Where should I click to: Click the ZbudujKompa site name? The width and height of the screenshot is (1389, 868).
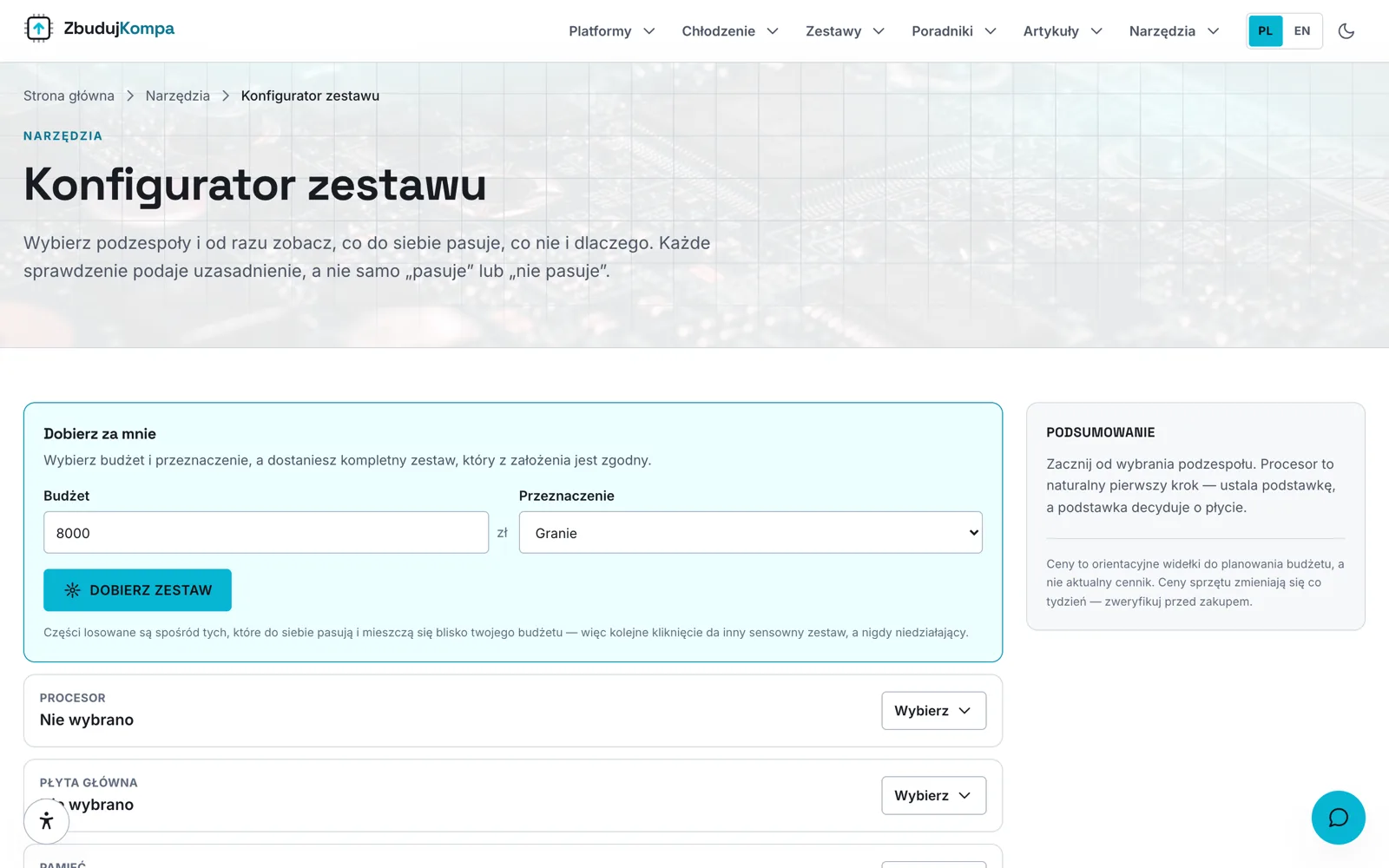[x=119, y=29]
